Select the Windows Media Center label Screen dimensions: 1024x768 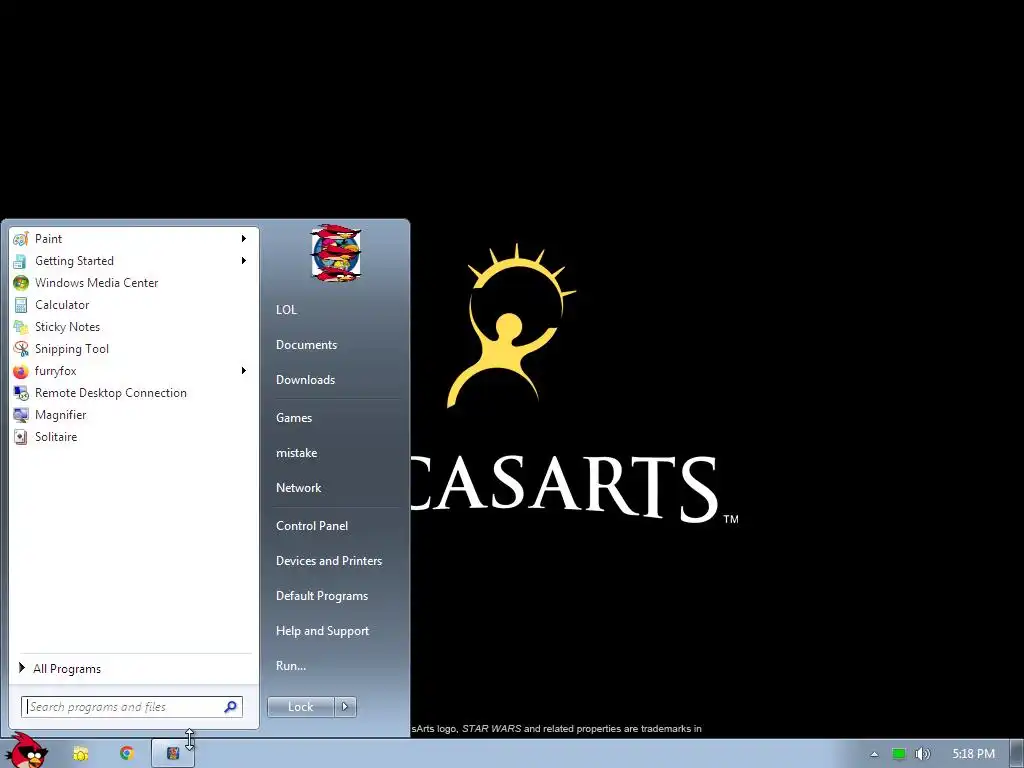(x=97, y=283)
